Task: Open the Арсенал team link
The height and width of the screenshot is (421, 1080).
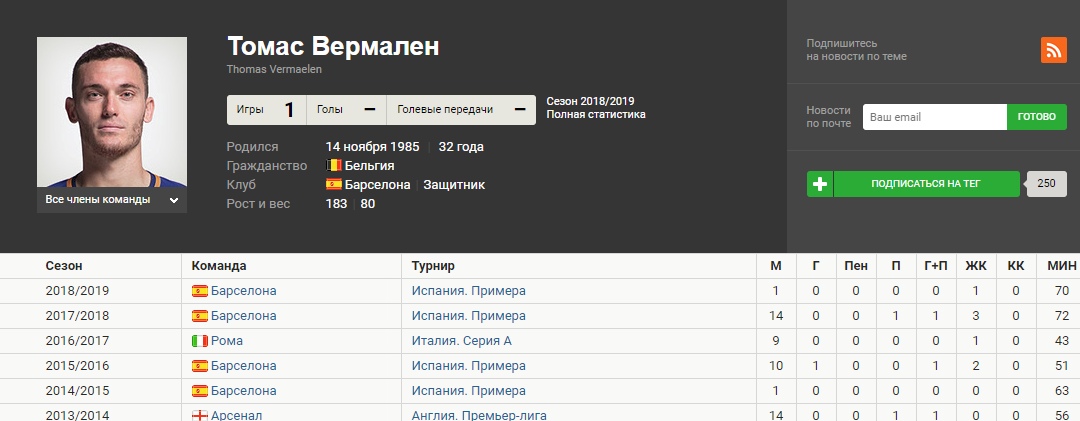Action: (x=236, y=415)
